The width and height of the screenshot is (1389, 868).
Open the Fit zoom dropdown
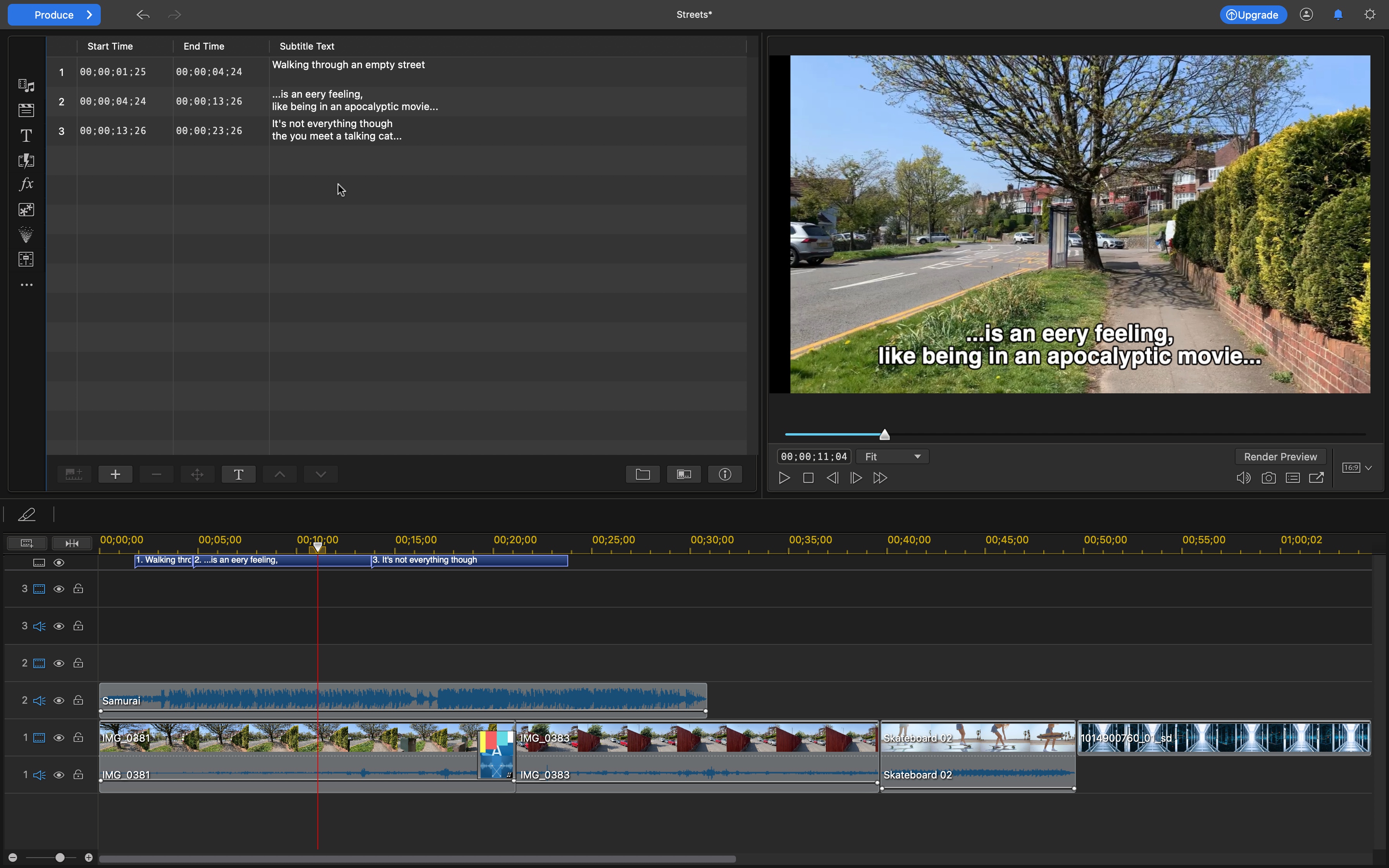(x=893, y=456)
